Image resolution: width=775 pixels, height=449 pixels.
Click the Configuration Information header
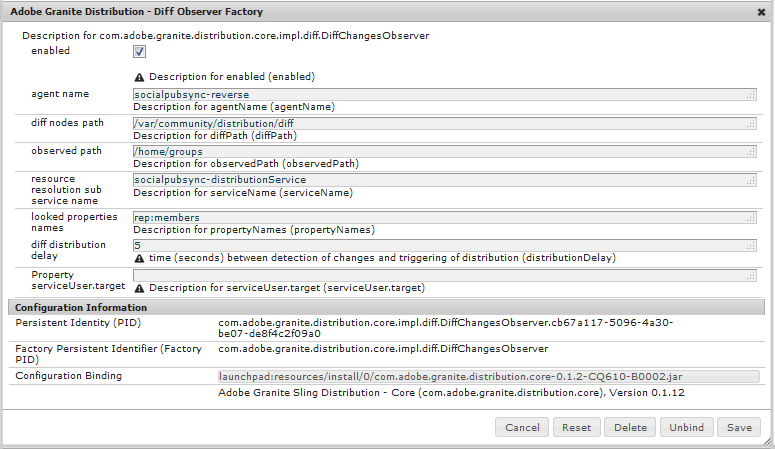coord(387,308)
